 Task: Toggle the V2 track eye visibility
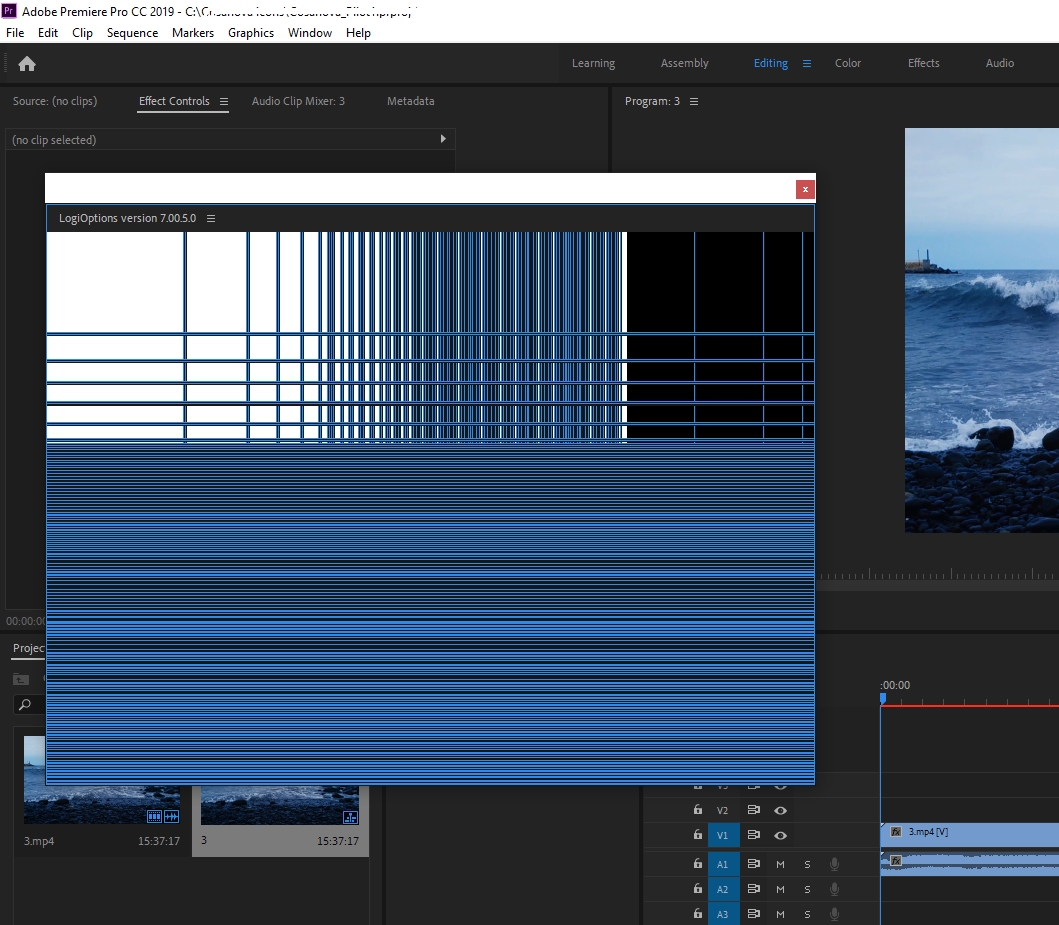[781, 811]
